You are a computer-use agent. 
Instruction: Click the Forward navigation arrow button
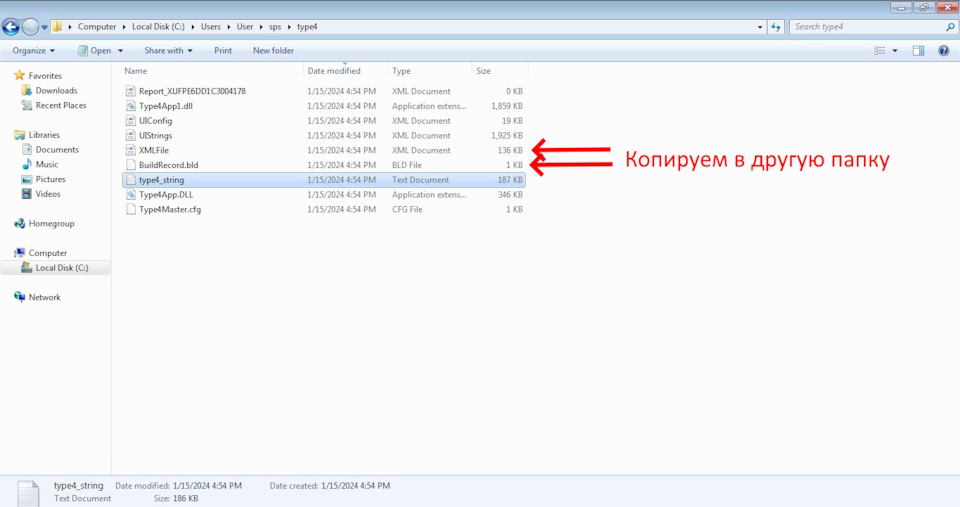[30, 27]
